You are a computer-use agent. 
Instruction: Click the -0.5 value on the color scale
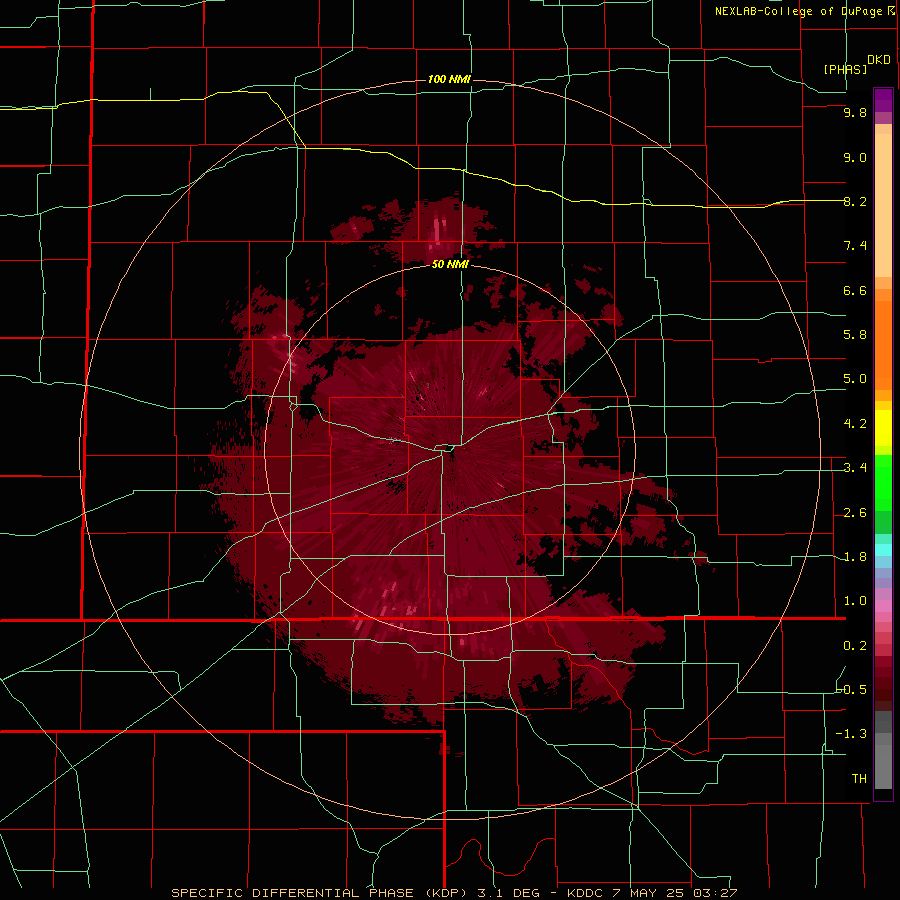click(x=852, y=690)
